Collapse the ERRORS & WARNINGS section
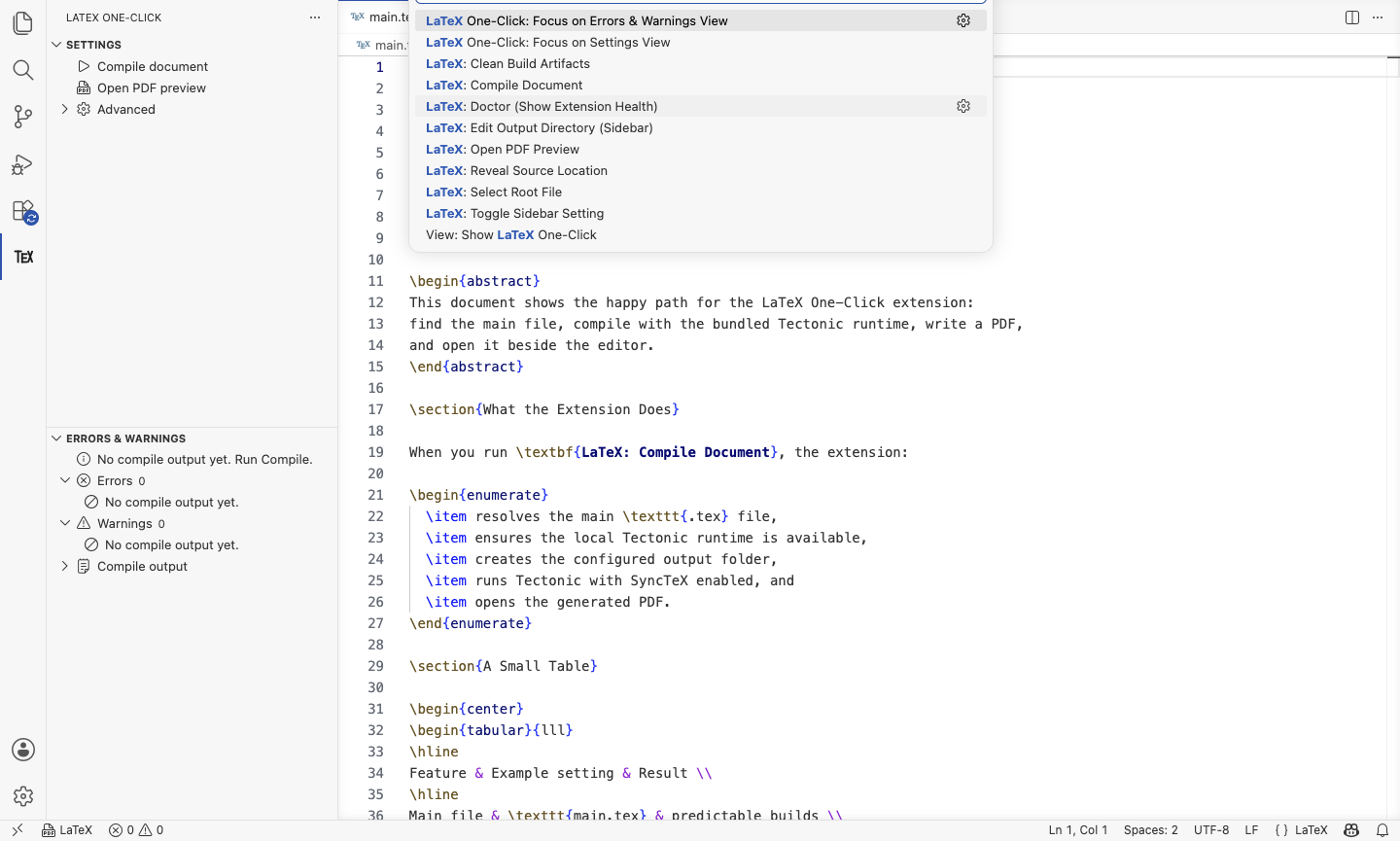This screenshot has width=1400, height=841. pos(56,438)
